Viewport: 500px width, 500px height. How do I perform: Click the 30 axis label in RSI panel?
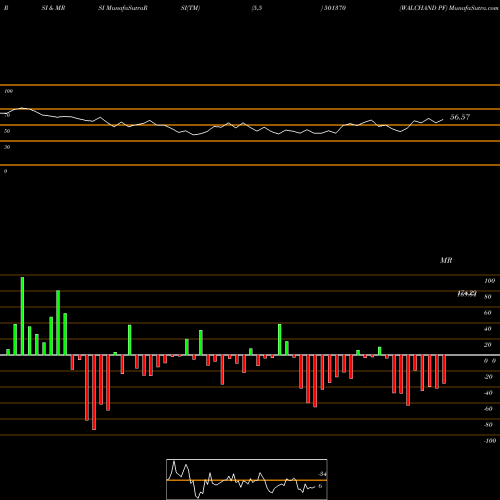pos(7,147)
